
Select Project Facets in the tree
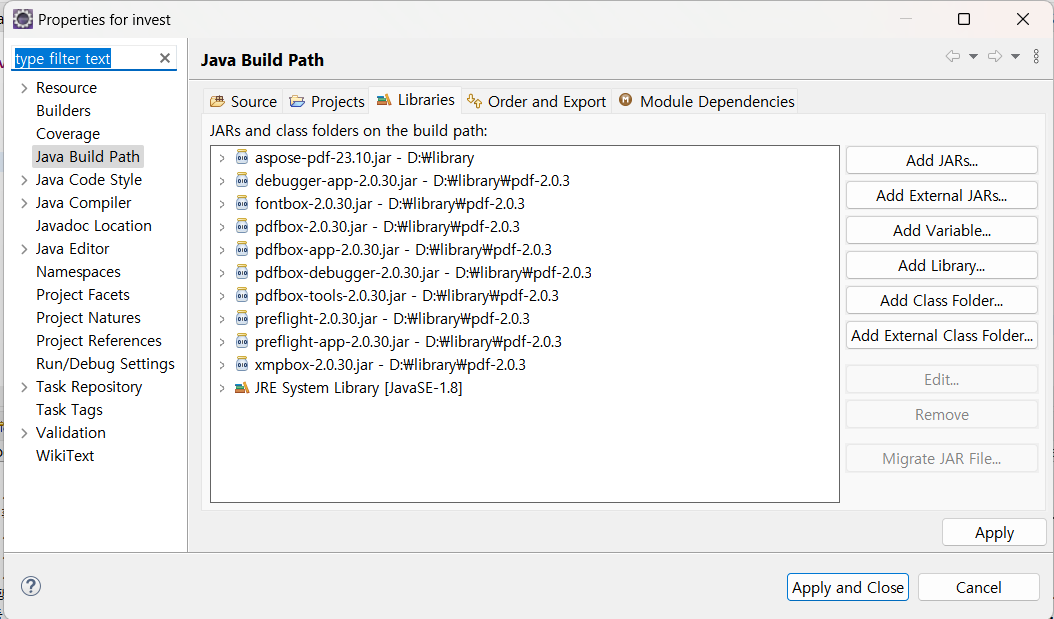coord(83,295)
